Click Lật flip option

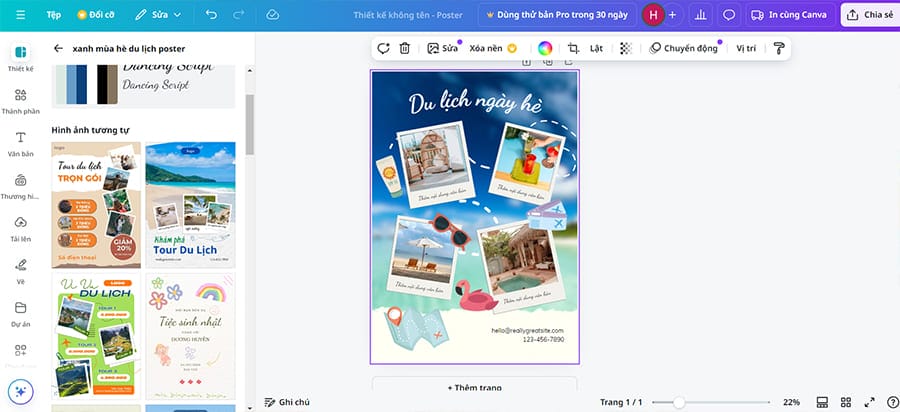tap(596, 49)
